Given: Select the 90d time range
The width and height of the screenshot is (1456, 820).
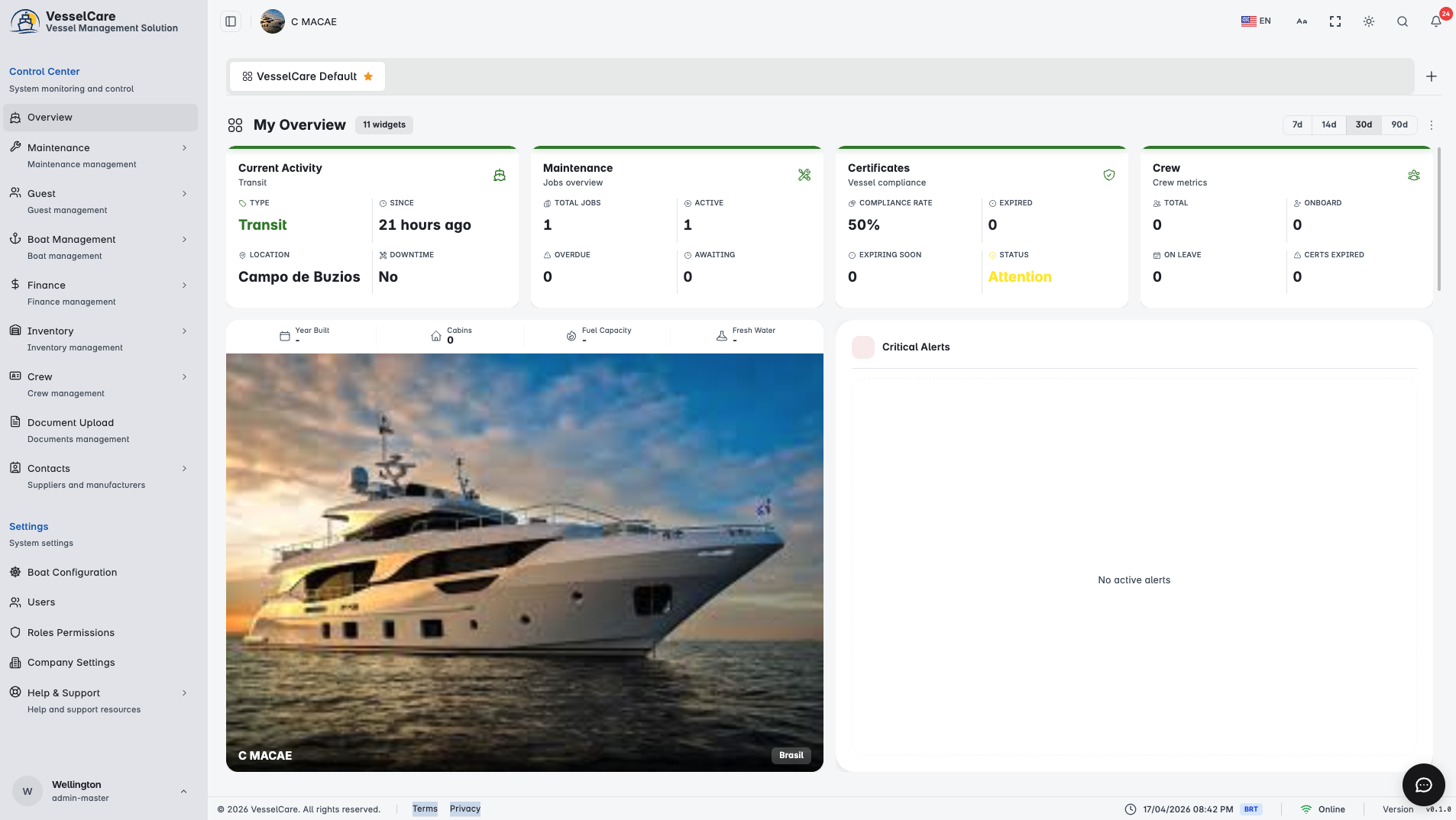Looking at the screenshot, I should pos(1399,124).
